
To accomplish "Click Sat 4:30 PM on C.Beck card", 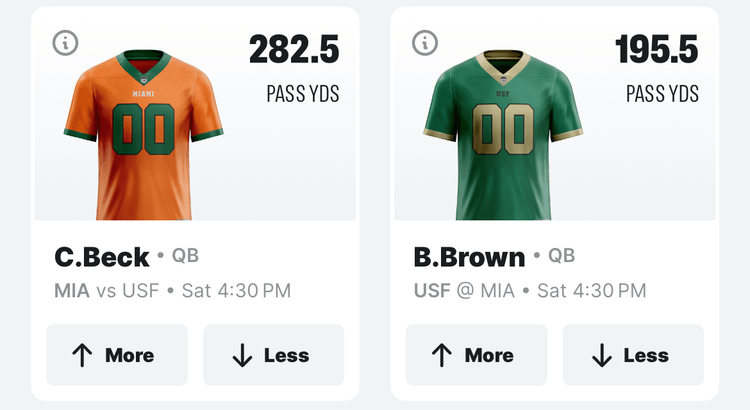I will pyautogui.click(x=234, y=291).
